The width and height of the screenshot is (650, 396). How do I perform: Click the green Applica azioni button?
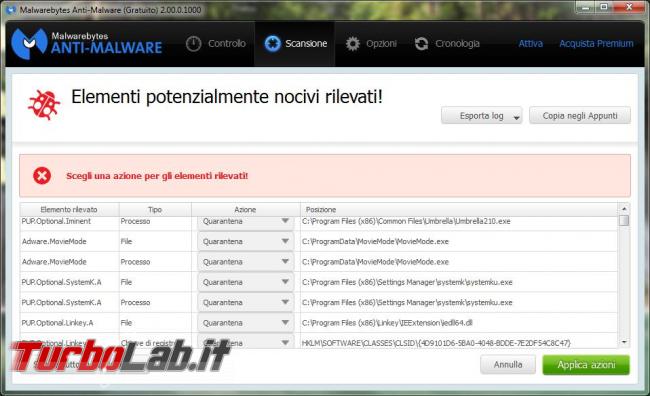[586, 364]
